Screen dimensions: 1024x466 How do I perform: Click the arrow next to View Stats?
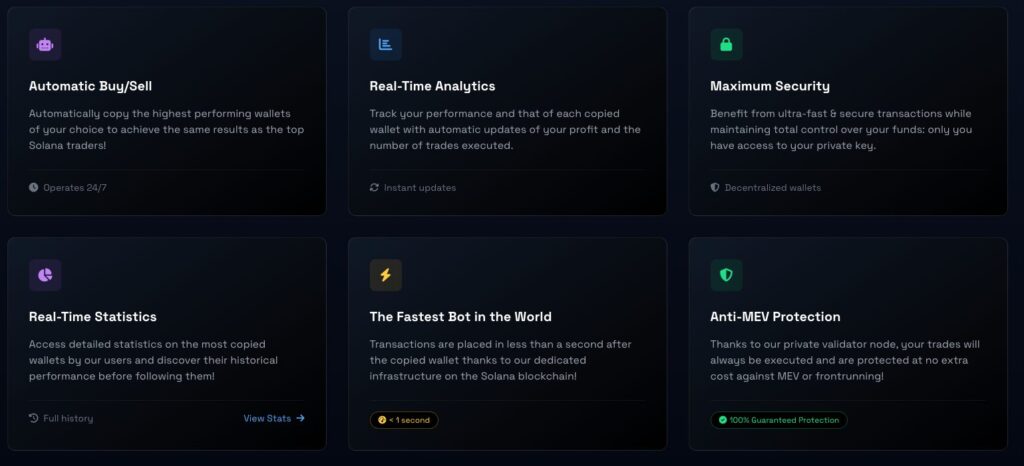pos(300,418)
